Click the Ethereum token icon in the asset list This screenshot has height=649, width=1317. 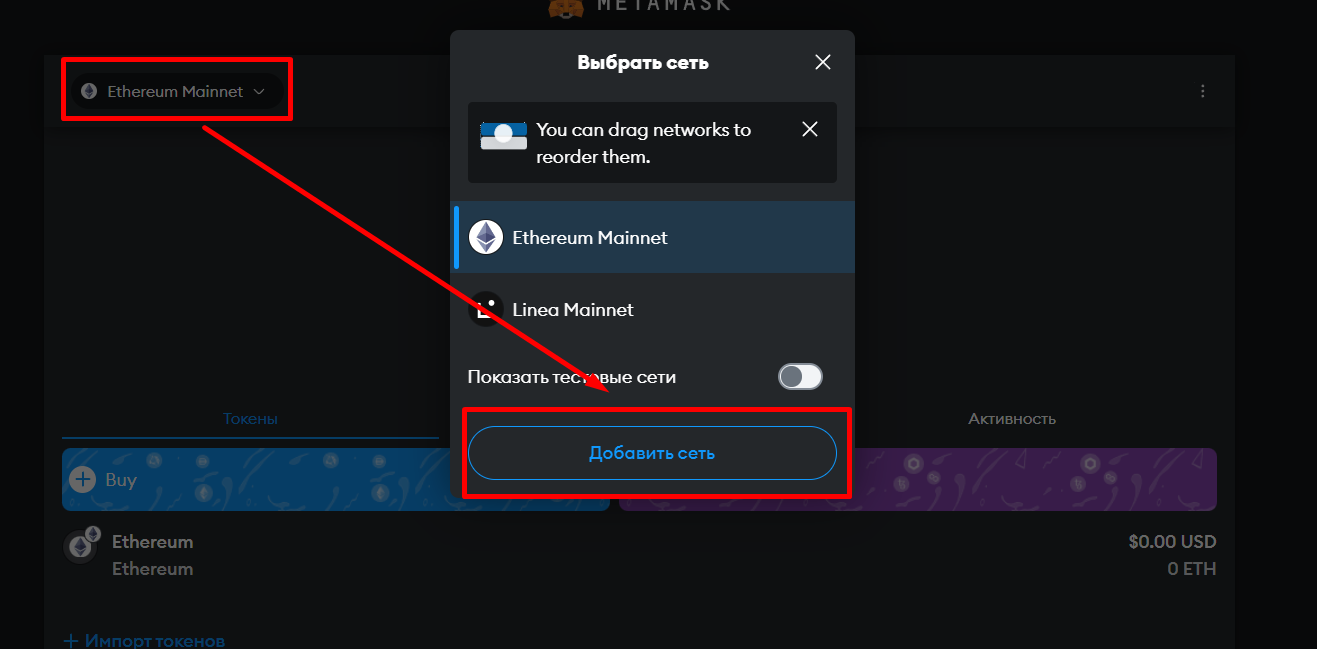coord(80,546)
